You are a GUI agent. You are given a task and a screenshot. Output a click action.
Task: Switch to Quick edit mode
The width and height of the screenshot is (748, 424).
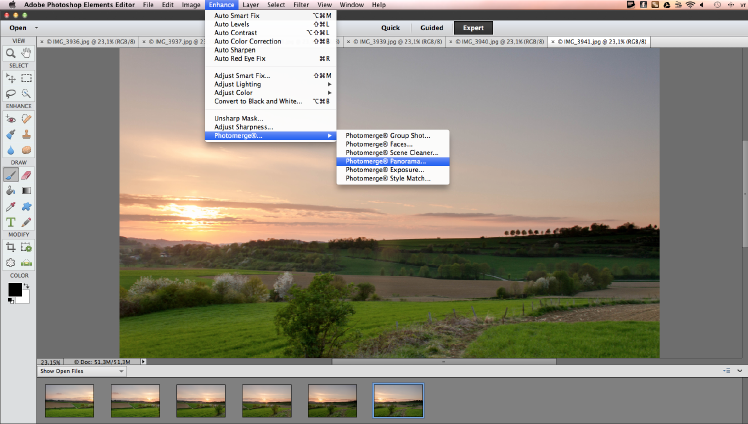point(390,28)
